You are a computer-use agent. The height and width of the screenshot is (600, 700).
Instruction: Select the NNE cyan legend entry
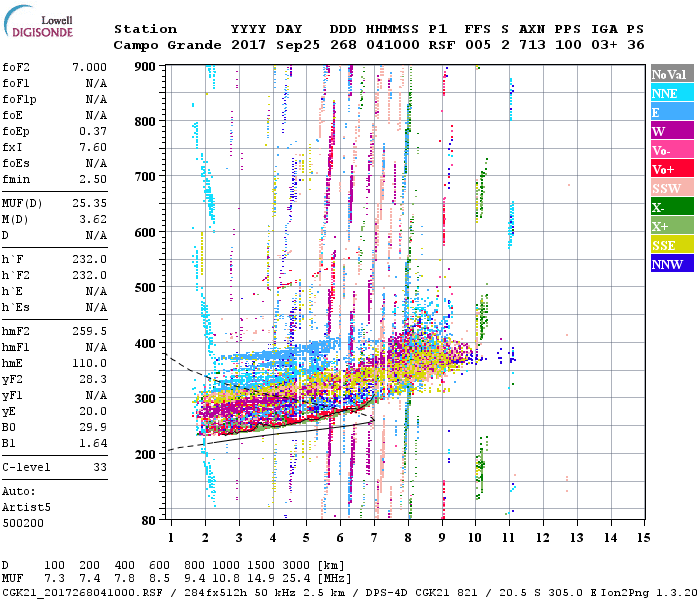[x=669, y=94]
